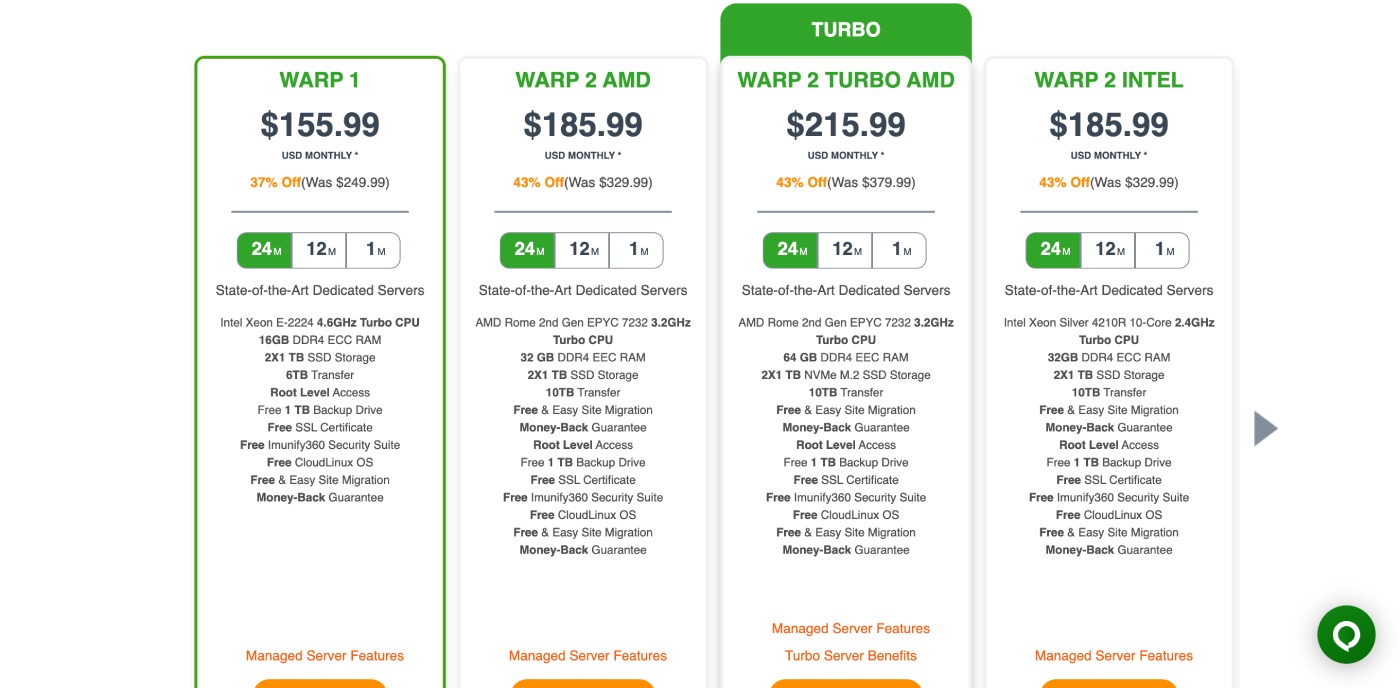
Task: Open the live chat widget
Action: tap(1346, 634)
